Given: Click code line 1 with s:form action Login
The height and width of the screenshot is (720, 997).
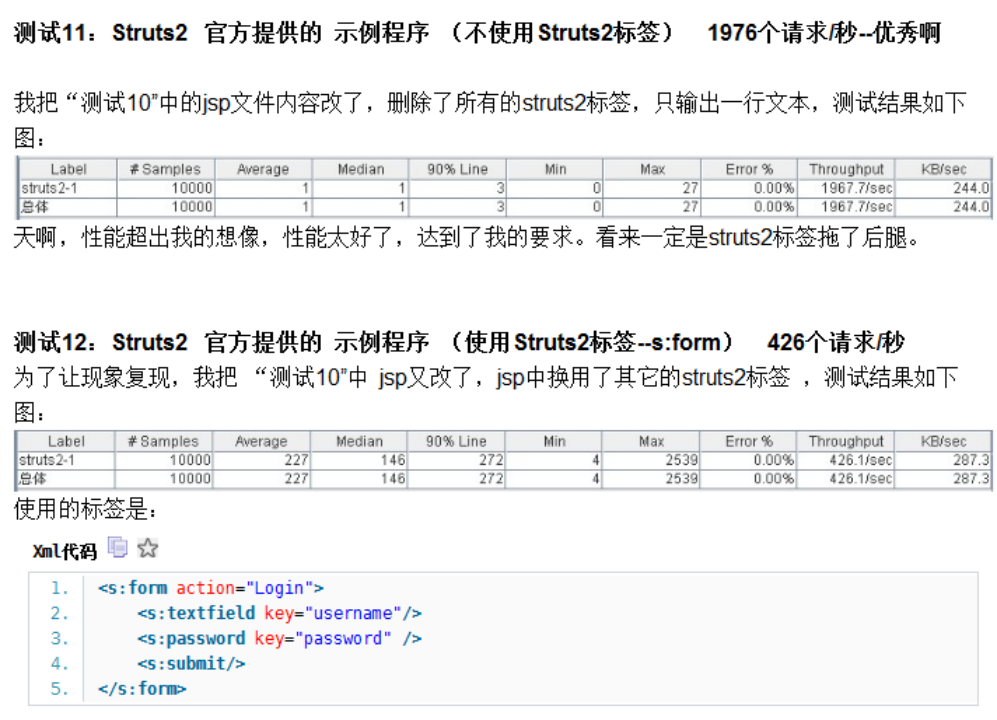Looking at the screenshot, I should point(211,588).
